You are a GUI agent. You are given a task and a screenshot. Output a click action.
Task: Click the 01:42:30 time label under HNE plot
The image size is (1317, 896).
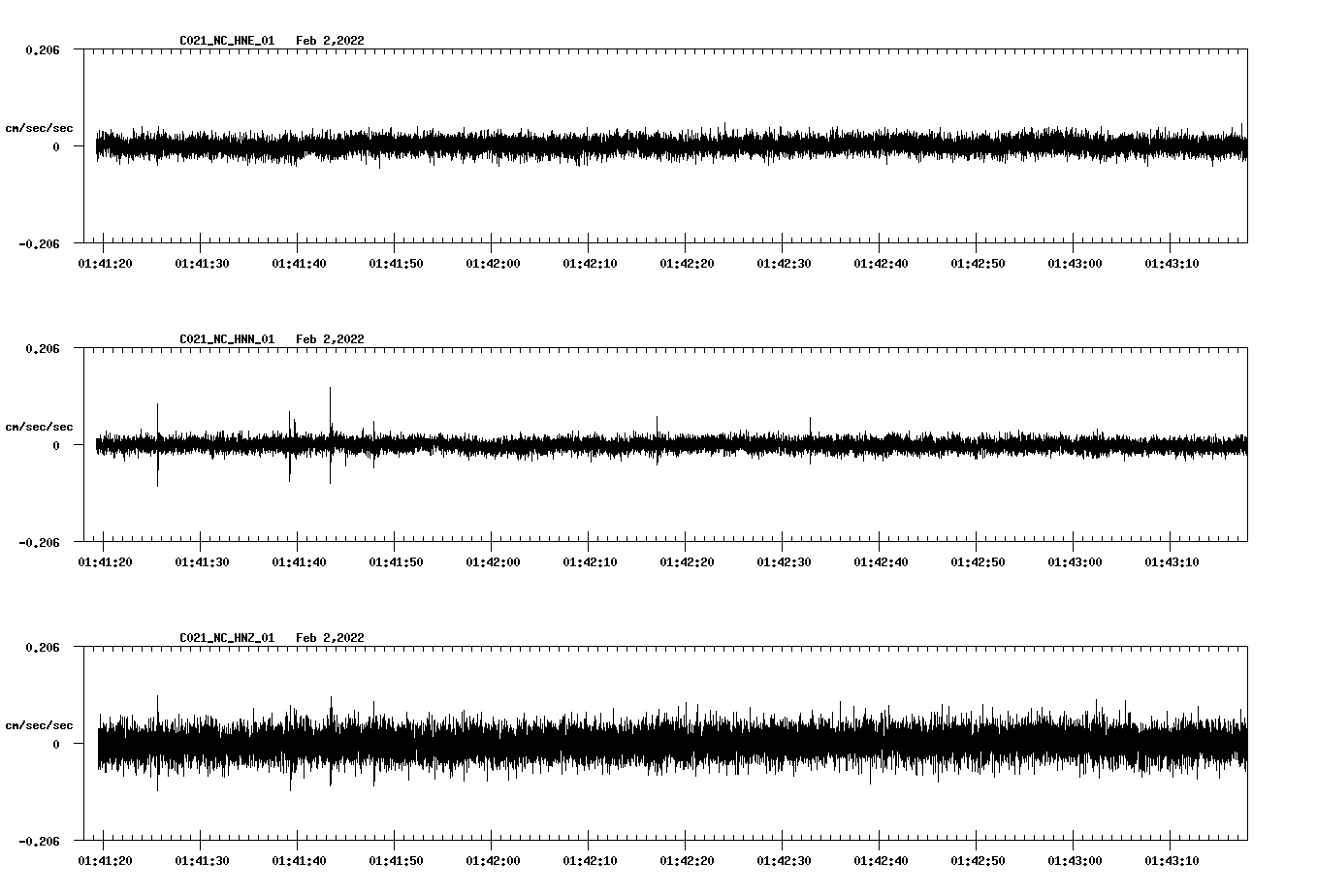784,264
